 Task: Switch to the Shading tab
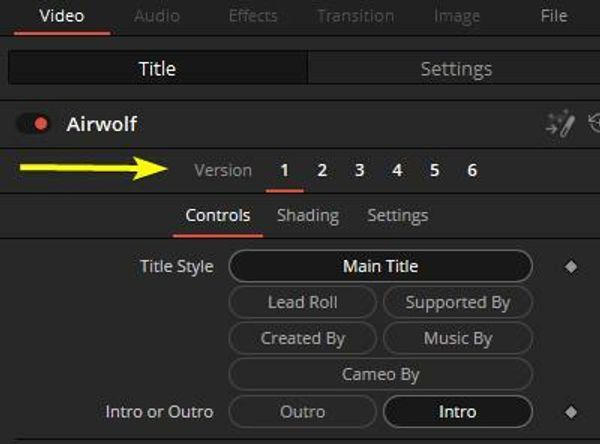tap(308, 215)
